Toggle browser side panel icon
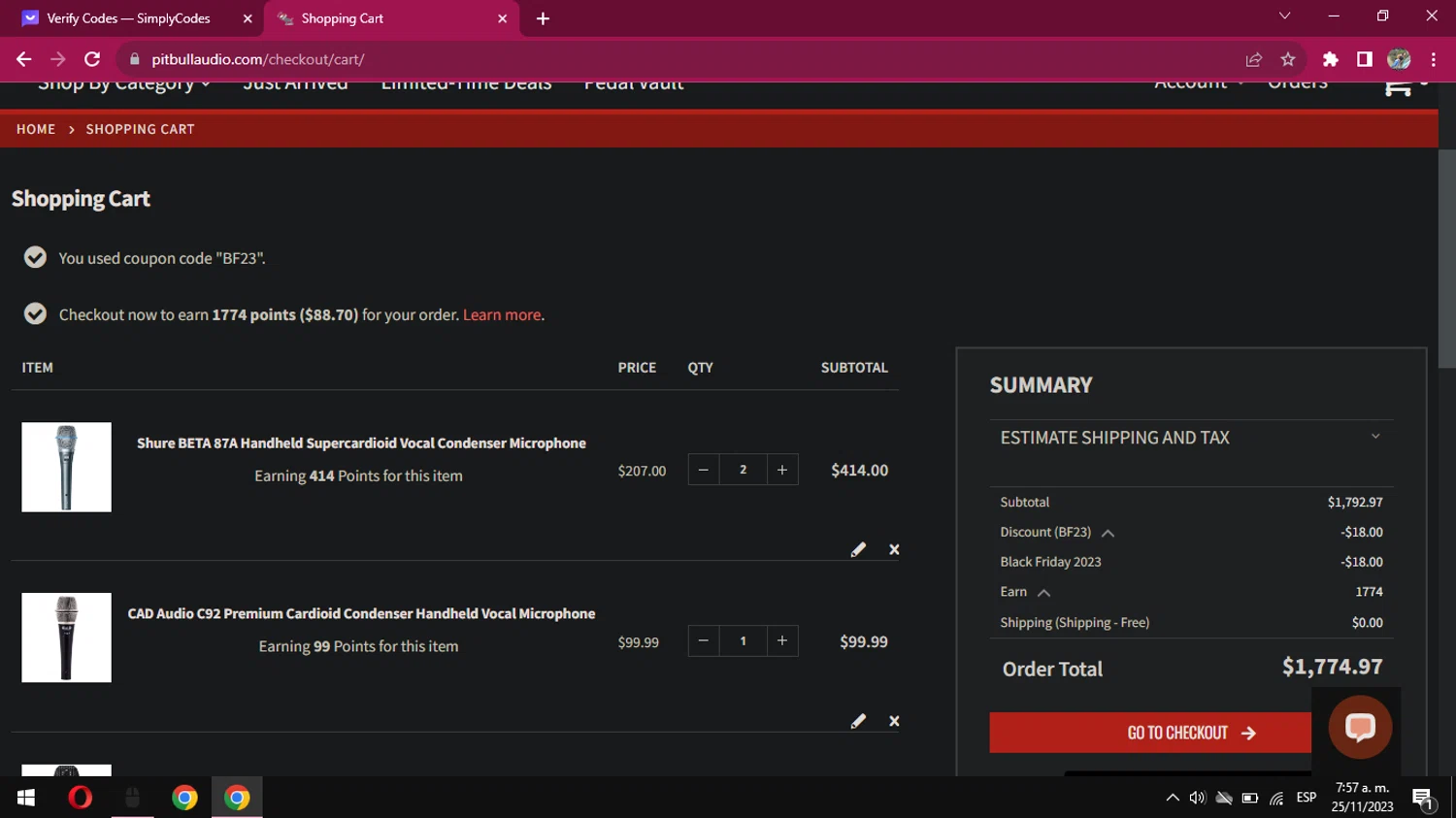 coord(1365,59)
